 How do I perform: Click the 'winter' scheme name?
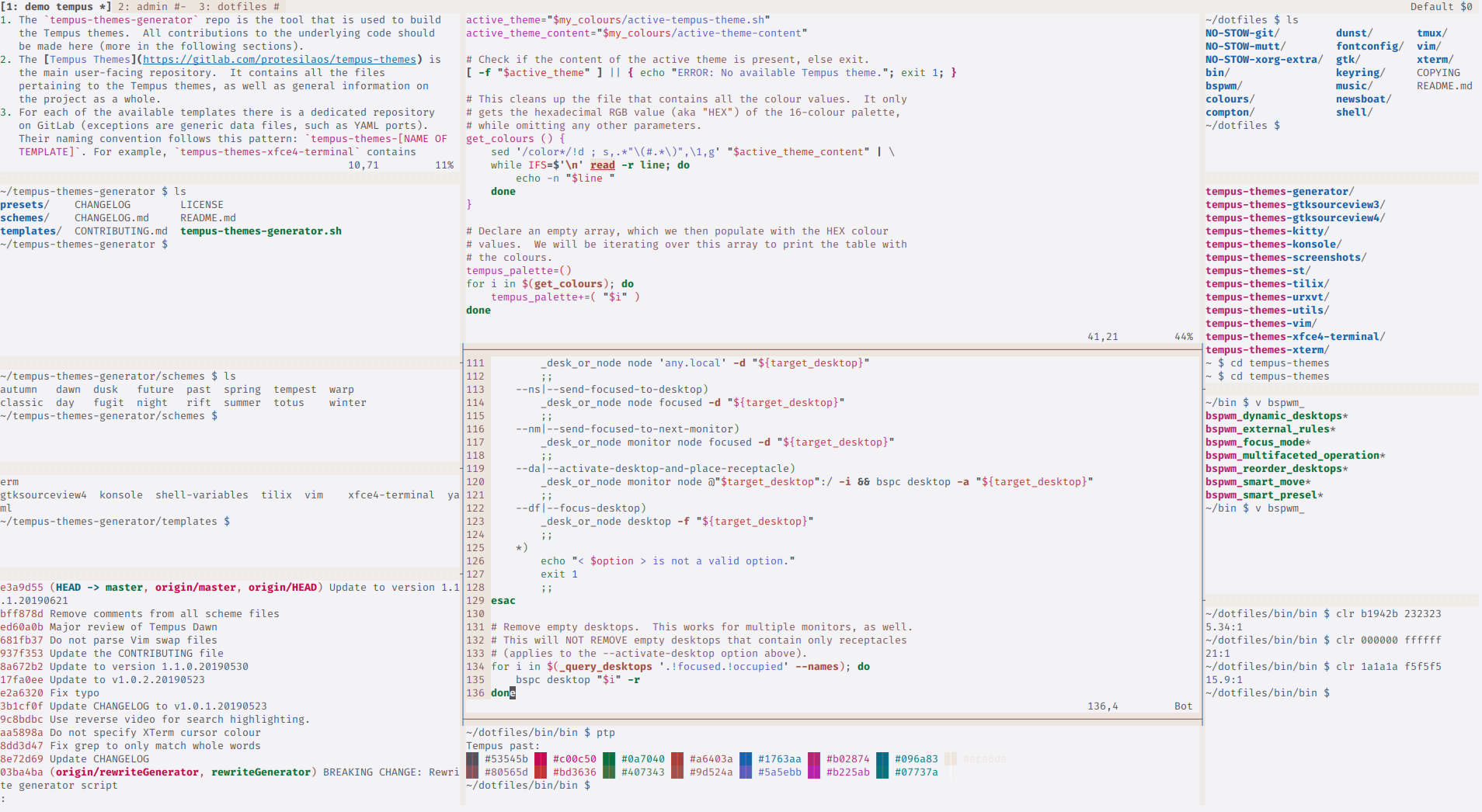coord(348,403)
